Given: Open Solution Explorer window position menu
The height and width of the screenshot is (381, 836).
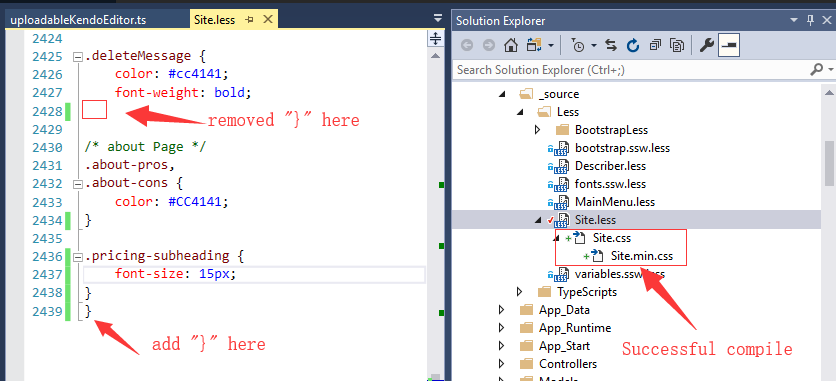Looking at the screenshot, I should (795, 21).
